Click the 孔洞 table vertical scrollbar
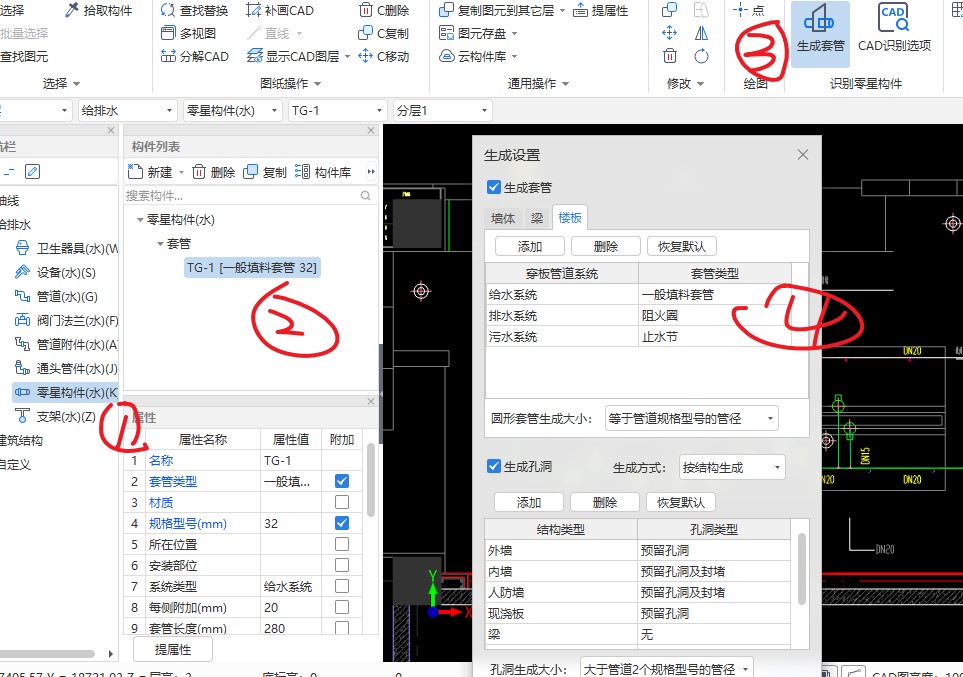This screenshot has width=963, height=677. (x=801, y=569)
